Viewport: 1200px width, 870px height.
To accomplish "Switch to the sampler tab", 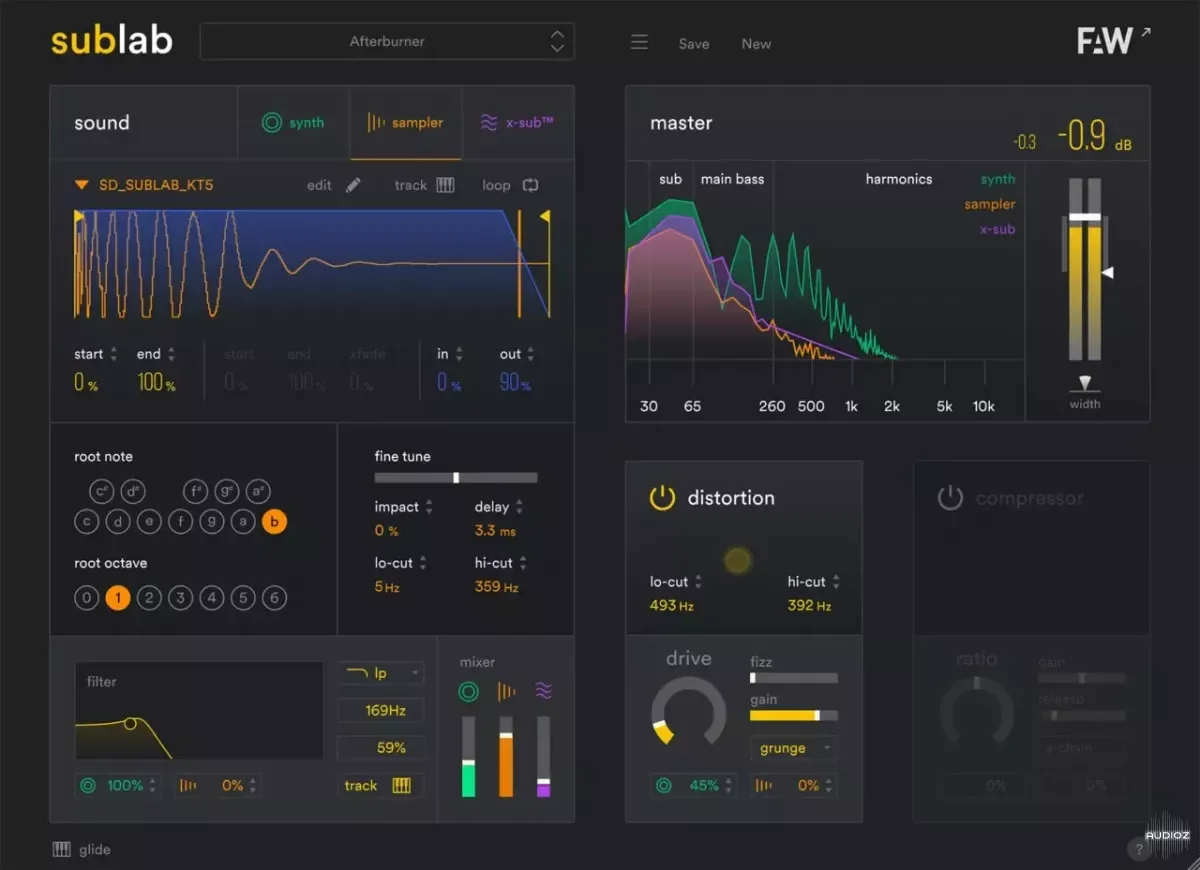I will 406,122.
